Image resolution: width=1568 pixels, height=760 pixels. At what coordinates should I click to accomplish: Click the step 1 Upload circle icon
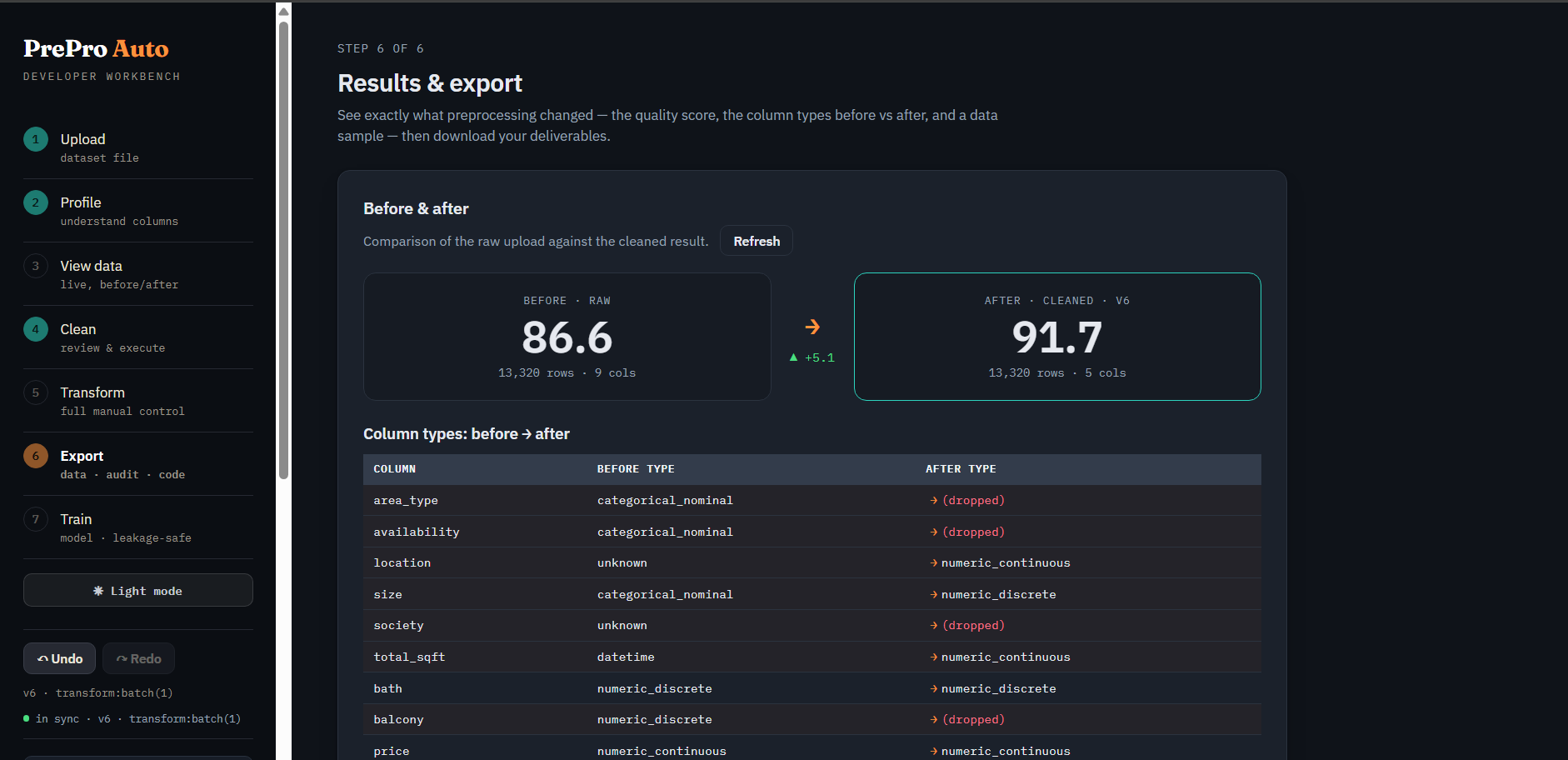(36, 139)
